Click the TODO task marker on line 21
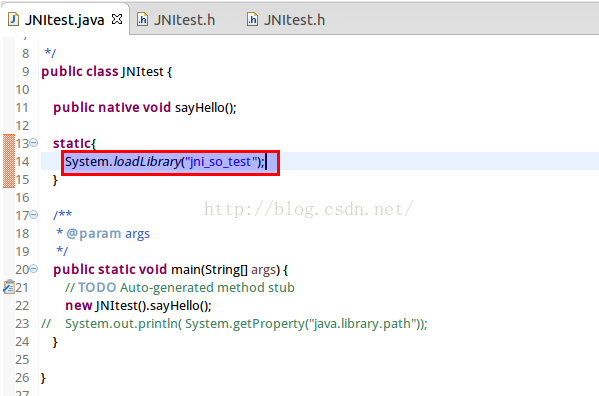This screenshot has width=599, height=396. click(8, 287)
